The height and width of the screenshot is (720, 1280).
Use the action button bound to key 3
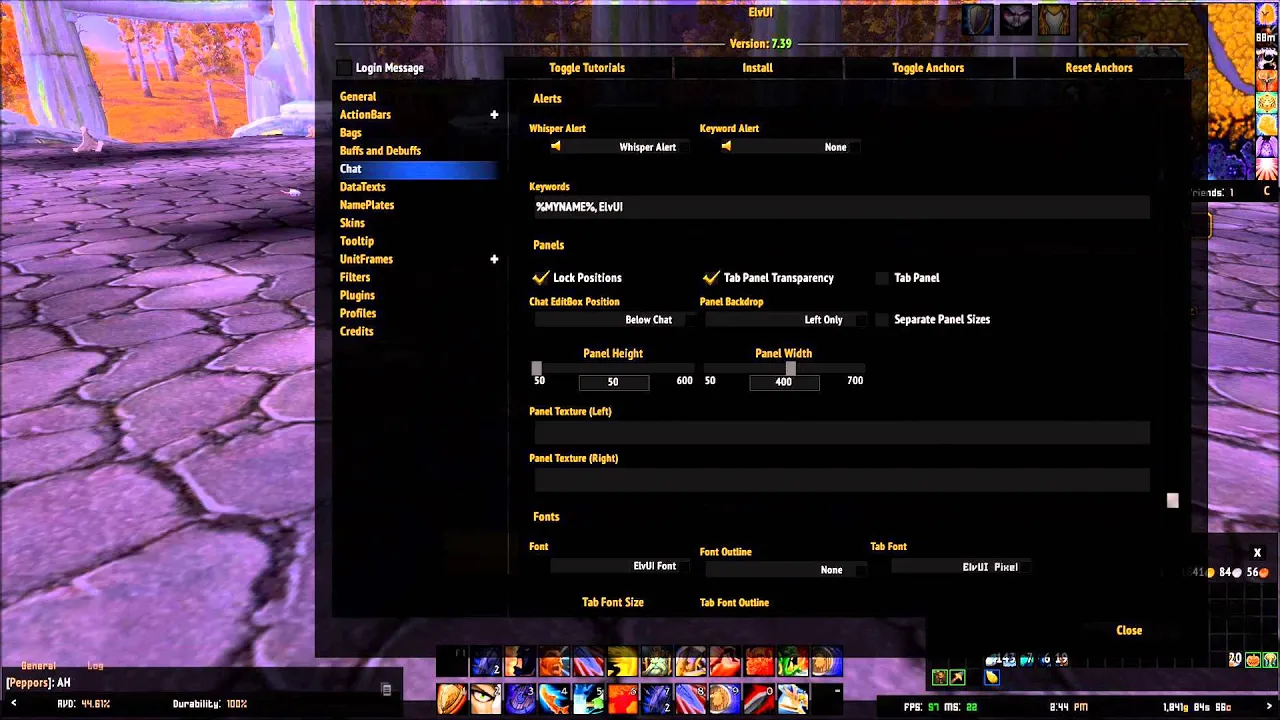tap(520, 697)
